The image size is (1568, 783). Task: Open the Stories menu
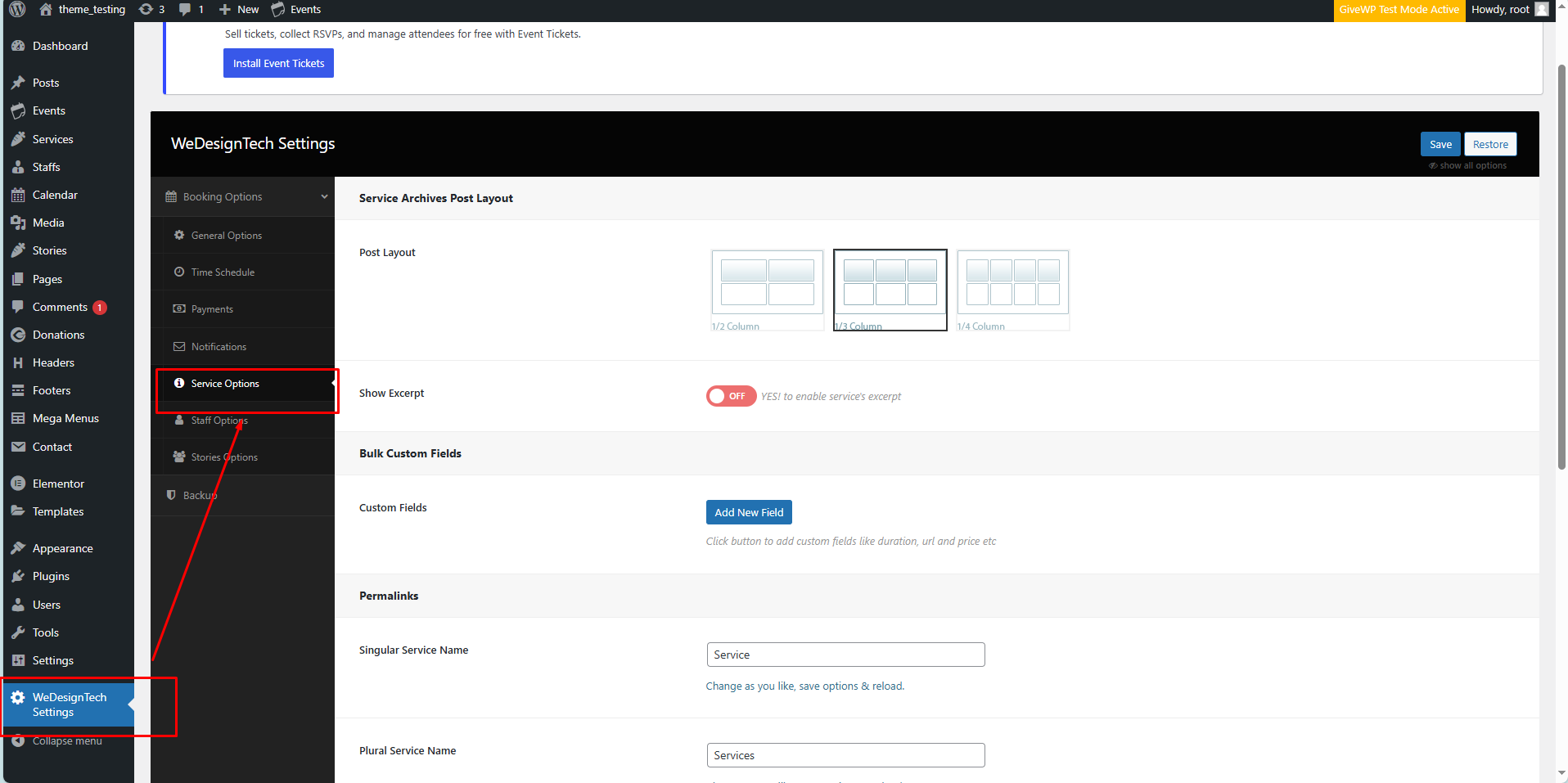pos(69,250)
